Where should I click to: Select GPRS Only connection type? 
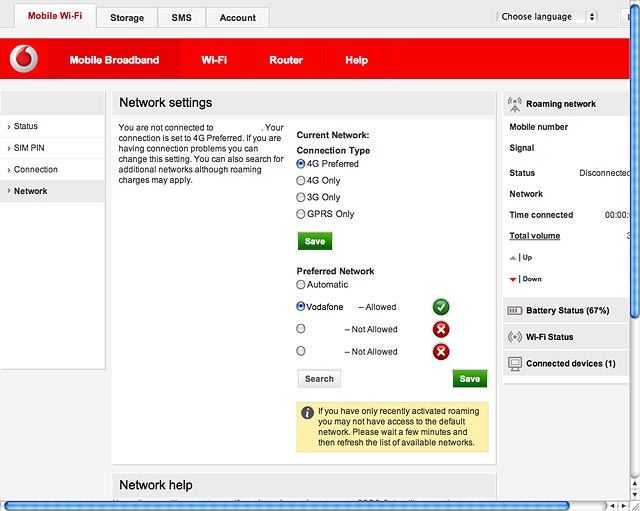(x=301, y=214)
